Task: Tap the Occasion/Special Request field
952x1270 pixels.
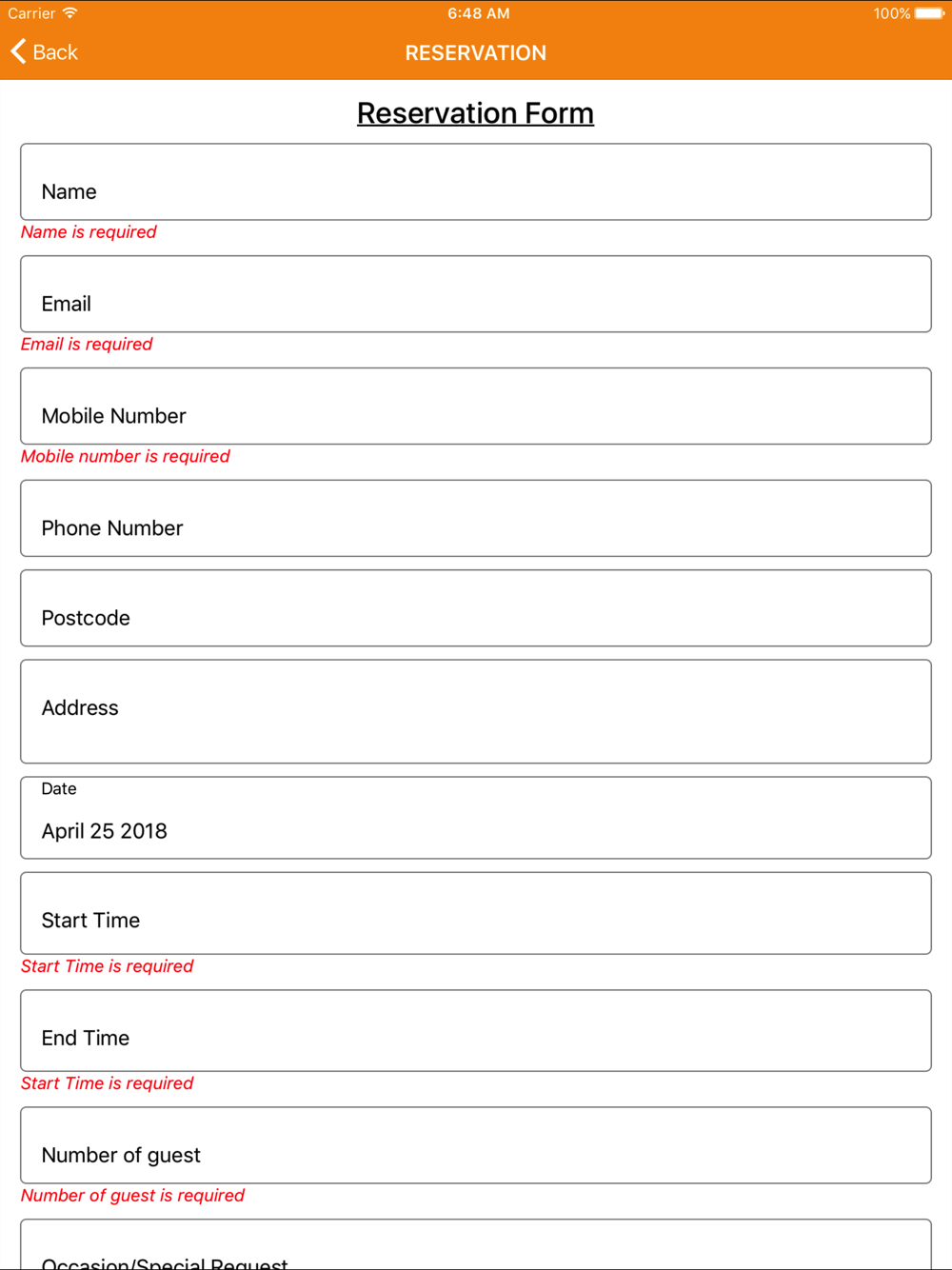Action: click(476, 1245)
